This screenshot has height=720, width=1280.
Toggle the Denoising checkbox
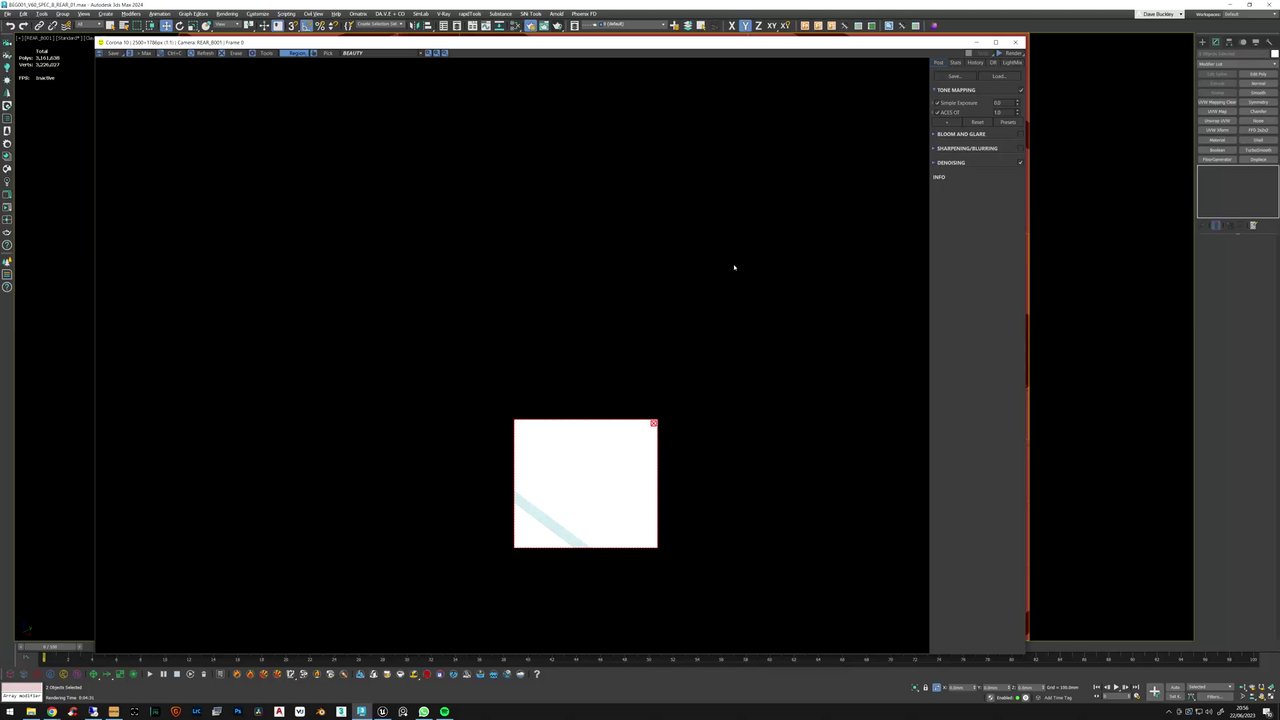click(x=1020, y=163)
